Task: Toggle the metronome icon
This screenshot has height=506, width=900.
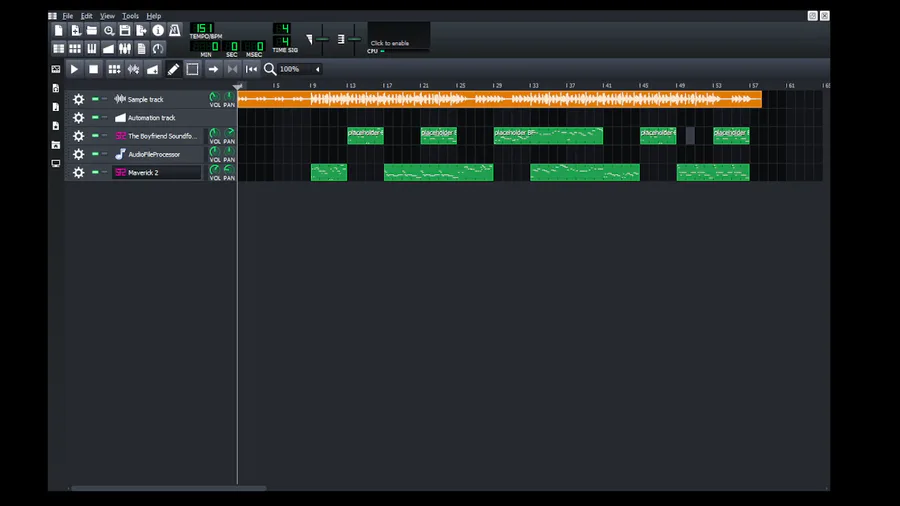Action: (174, 30)
